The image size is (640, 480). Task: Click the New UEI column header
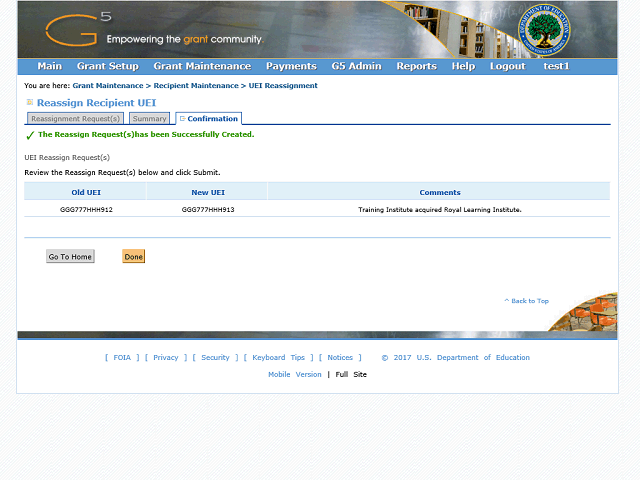point(208,192)
